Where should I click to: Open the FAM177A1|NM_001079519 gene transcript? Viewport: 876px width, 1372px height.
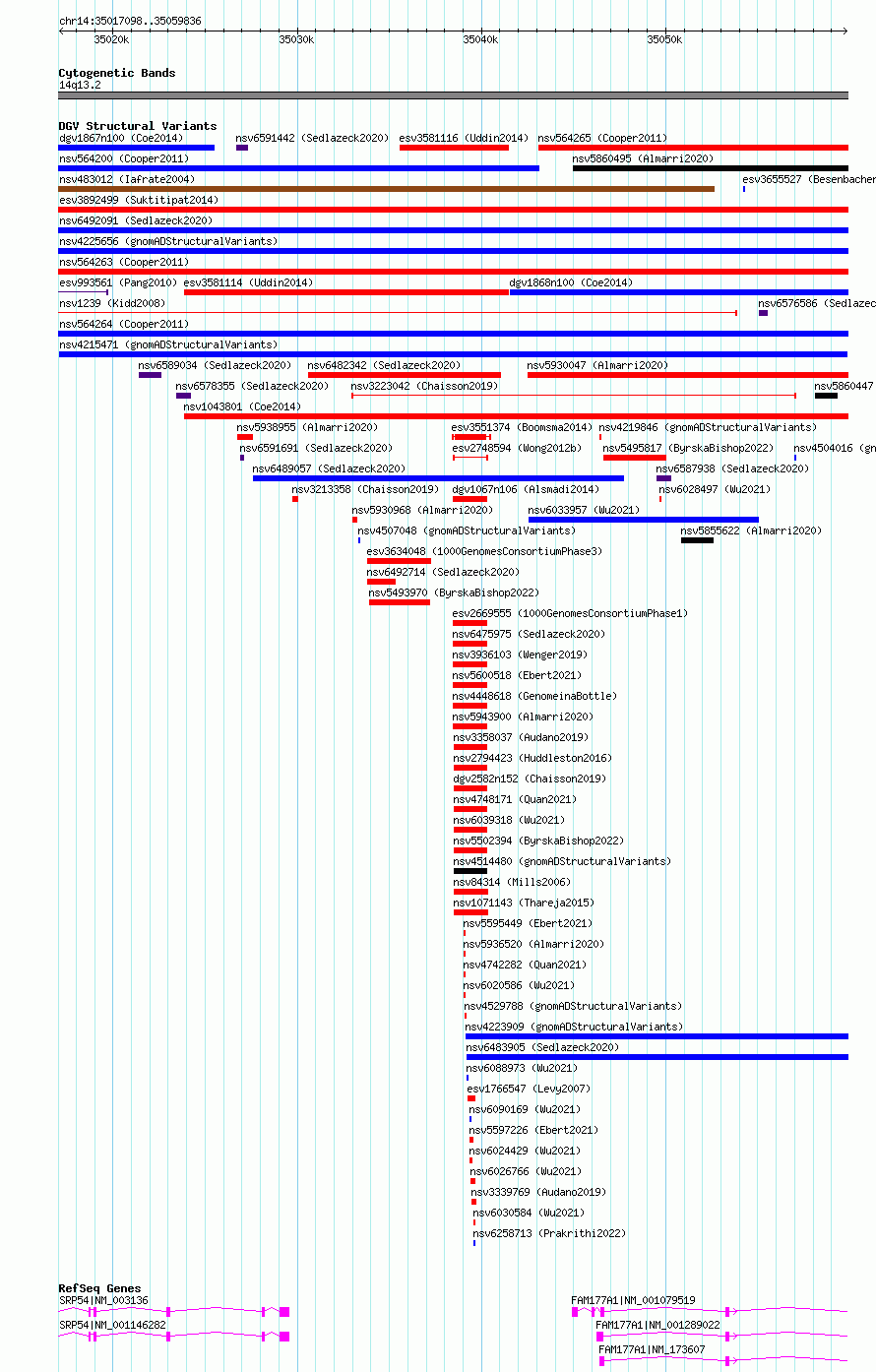710,1311
